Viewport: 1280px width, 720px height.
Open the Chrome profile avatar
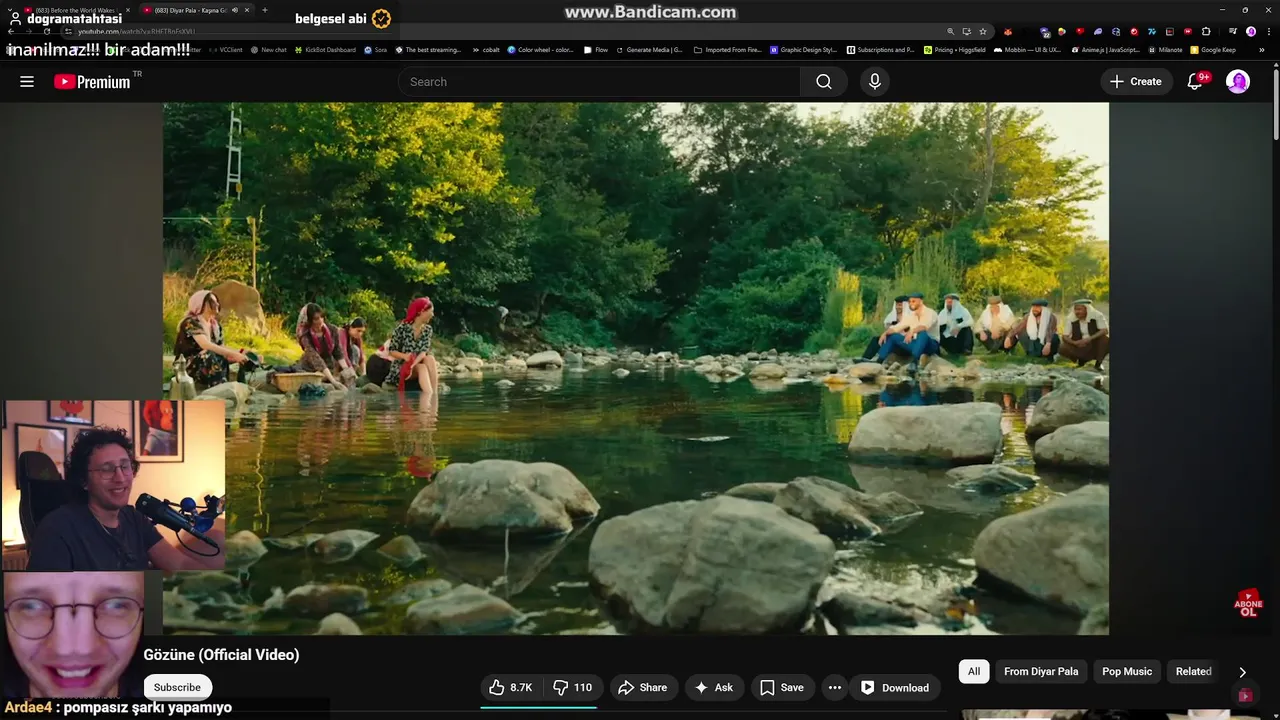[1250, 31]
